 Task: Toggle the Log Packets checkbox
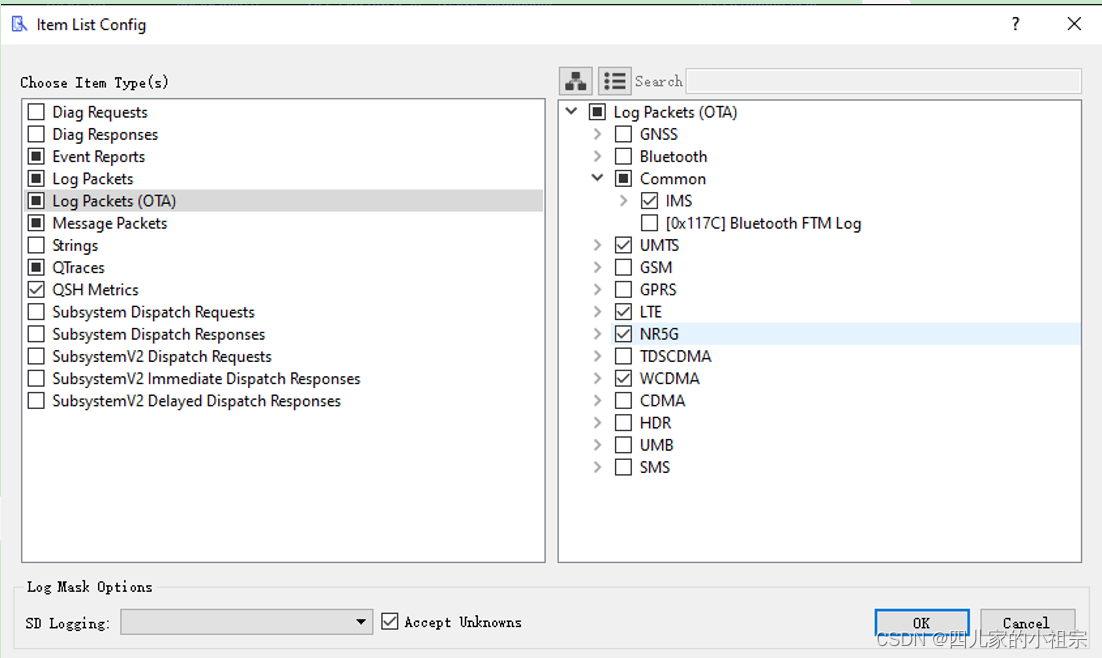pyautogui.click(x=37, y=179)
